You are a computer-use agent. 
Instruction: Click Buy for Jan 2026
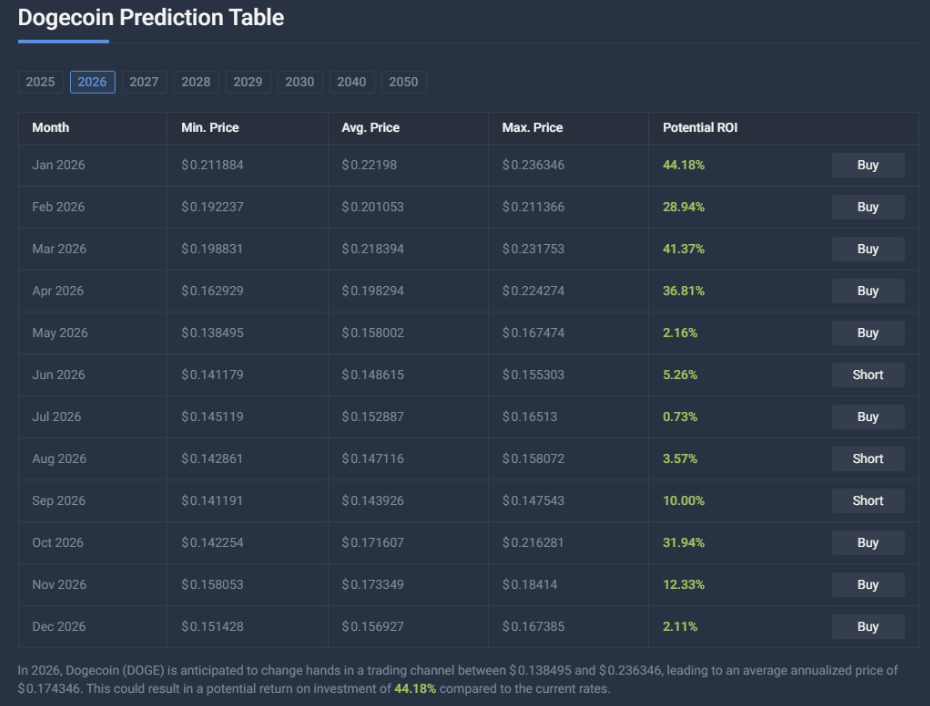868,165
